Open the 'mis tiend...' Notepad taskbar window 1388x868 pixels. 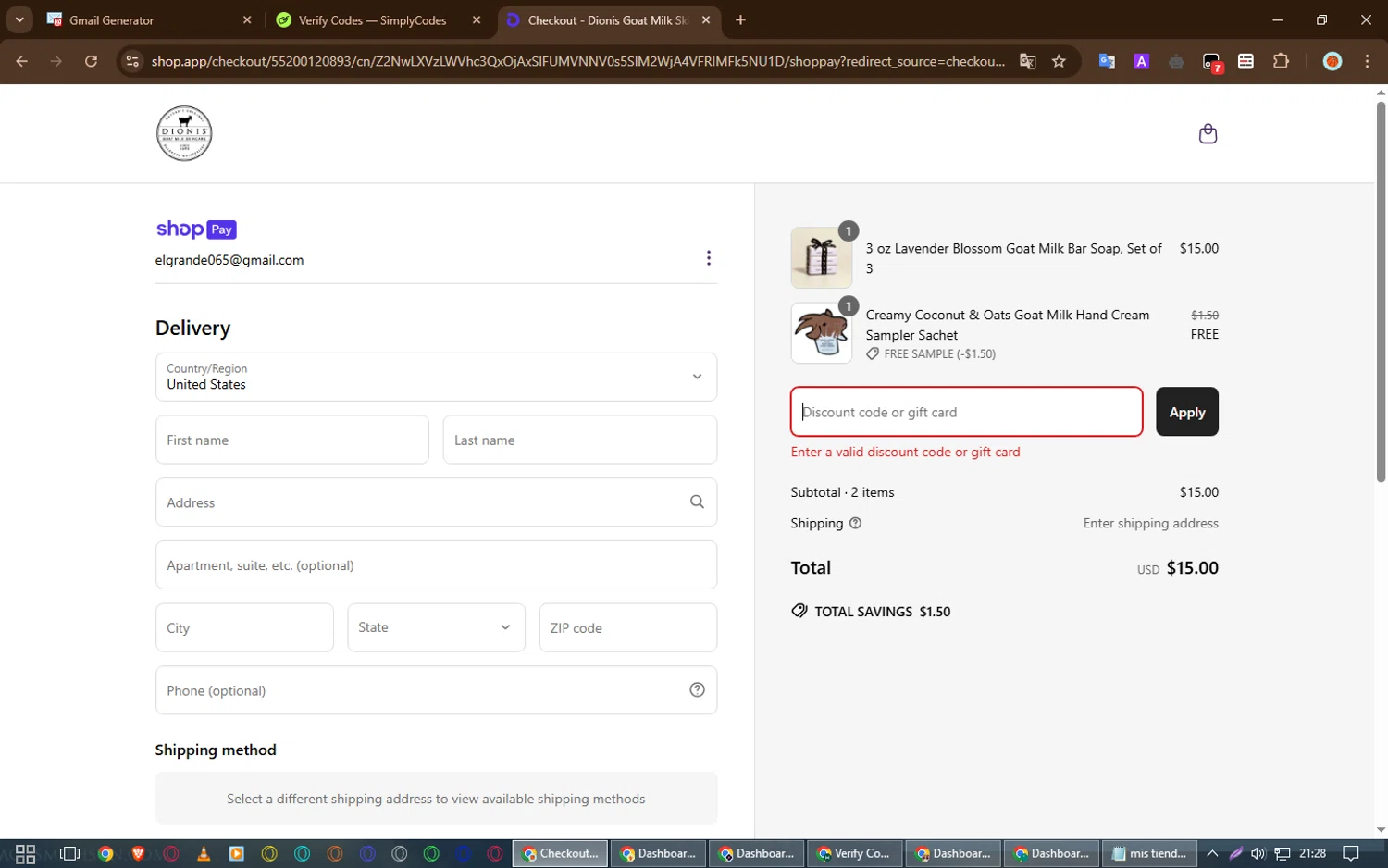(1149, 854)
